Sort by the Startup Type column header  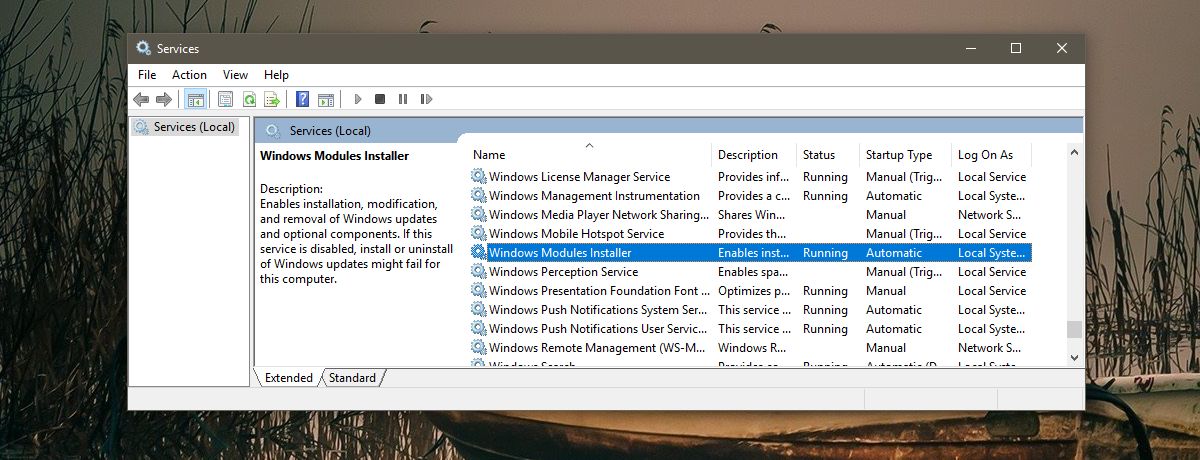[905, 155]
